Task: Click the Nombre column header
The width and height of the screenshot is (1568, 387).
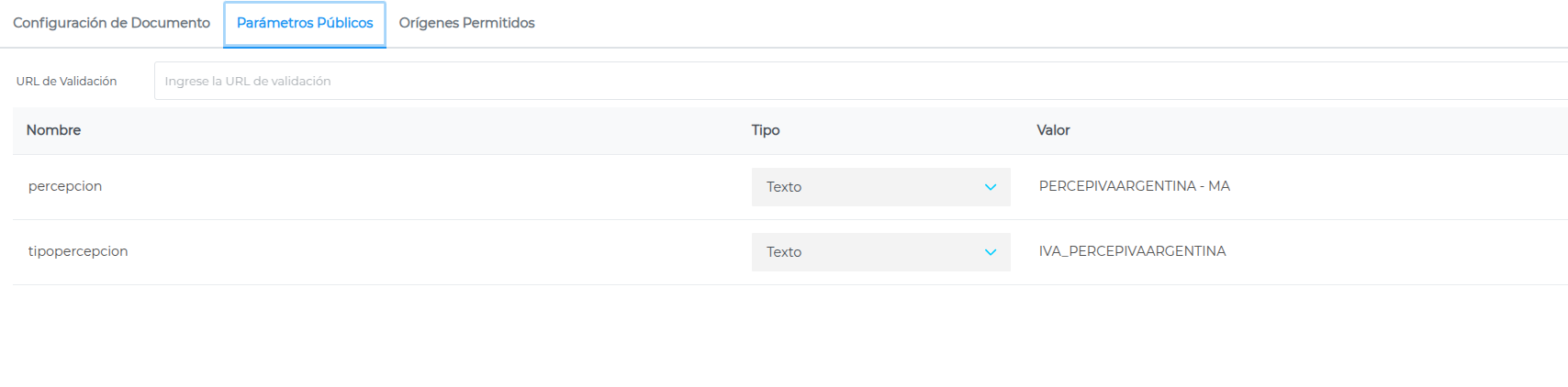Action: [53, 130]
